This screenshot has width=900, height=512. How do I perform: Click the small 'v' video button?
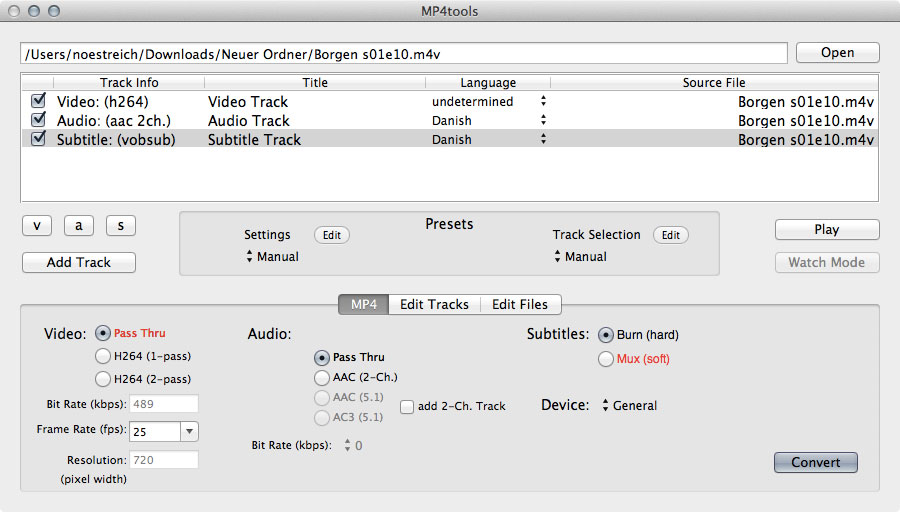pyautogui.click(x=36, y=226)
